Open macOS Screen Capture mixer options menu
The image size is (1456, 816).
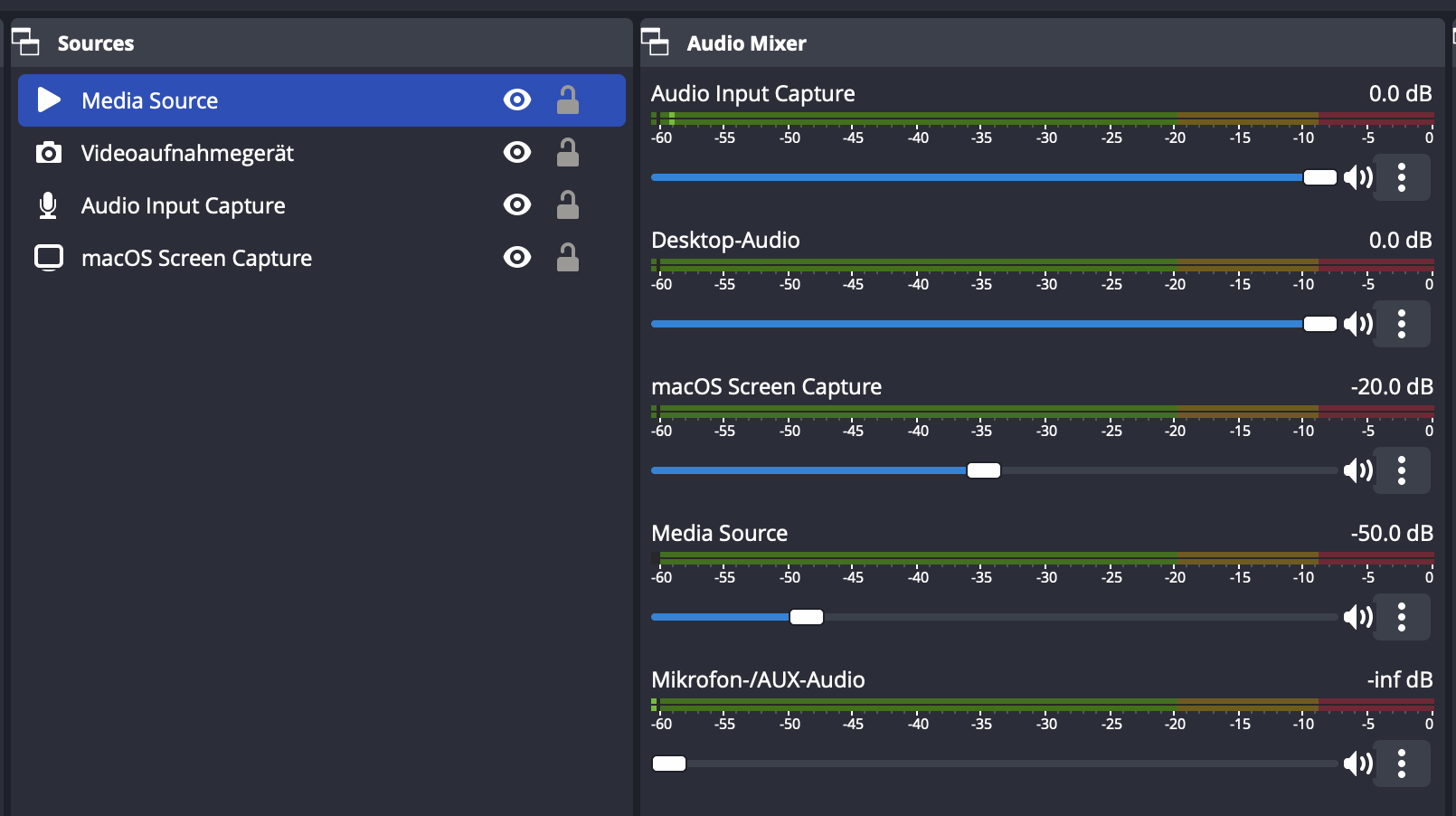[1402, 470]
